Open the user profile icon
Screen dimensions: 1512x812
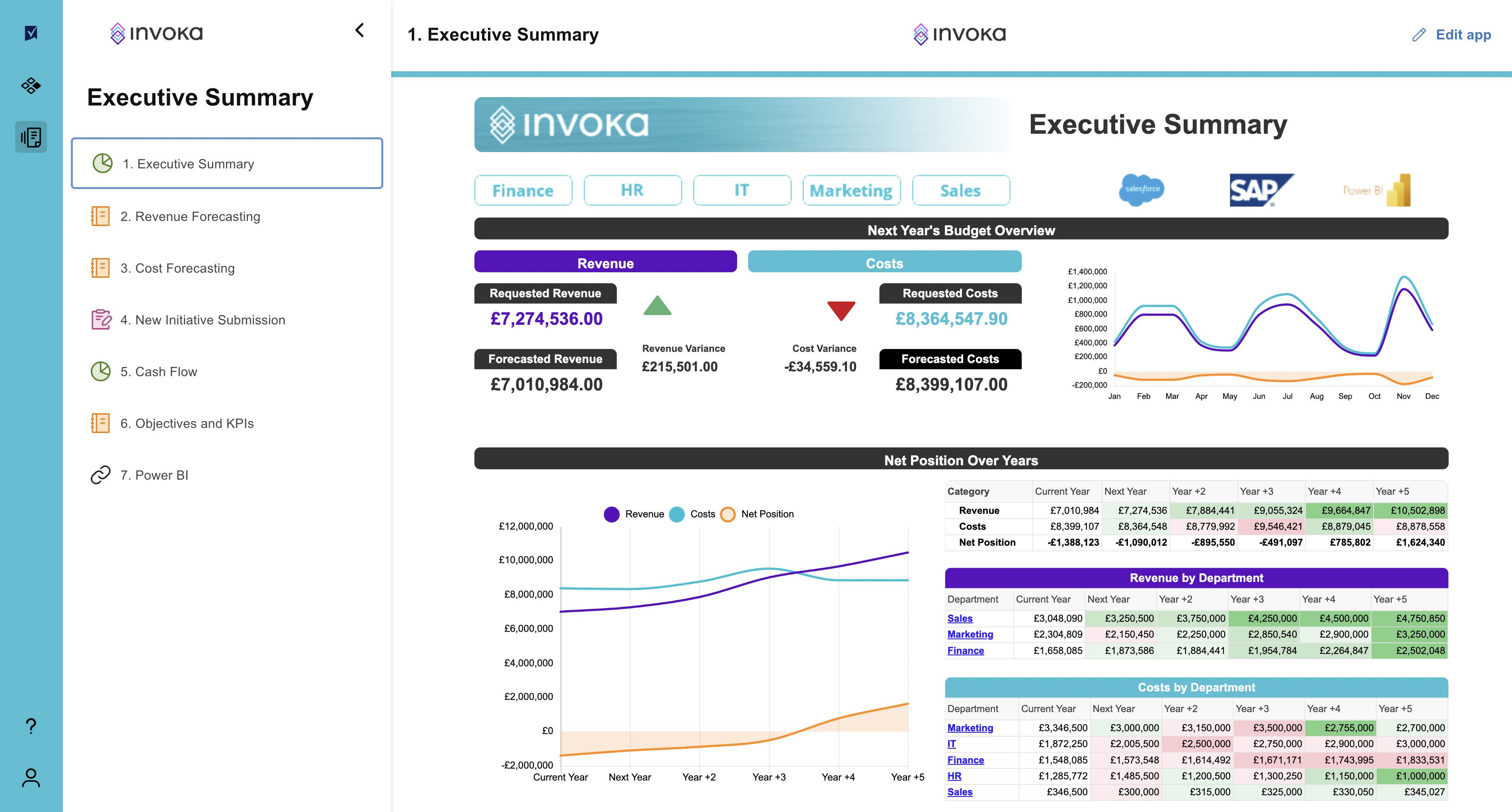click(x=31, y=777)
